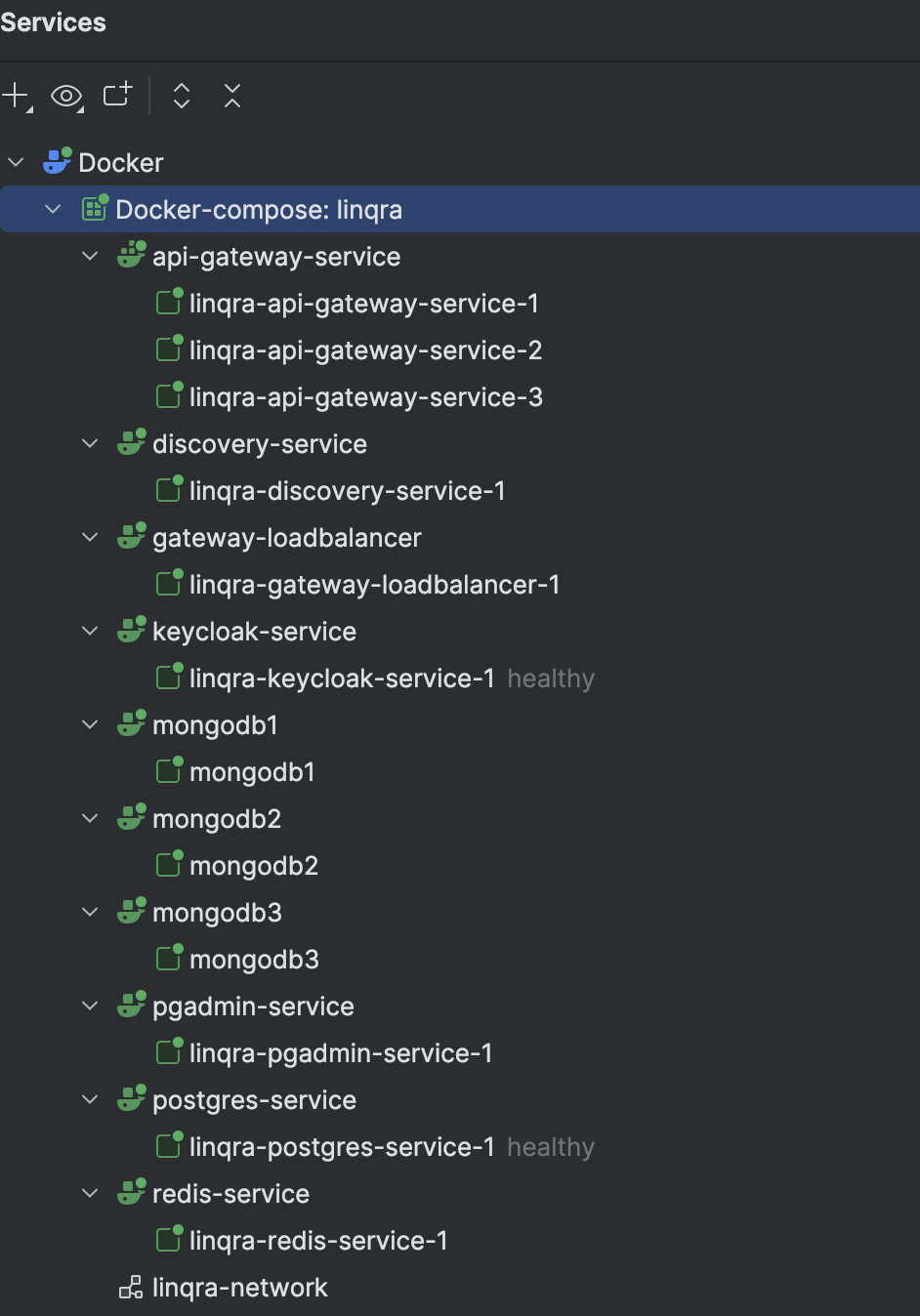The image size is (920, 1316).
Task: Collapse the gateway-loadbalancer group
Action: (90, 537)
